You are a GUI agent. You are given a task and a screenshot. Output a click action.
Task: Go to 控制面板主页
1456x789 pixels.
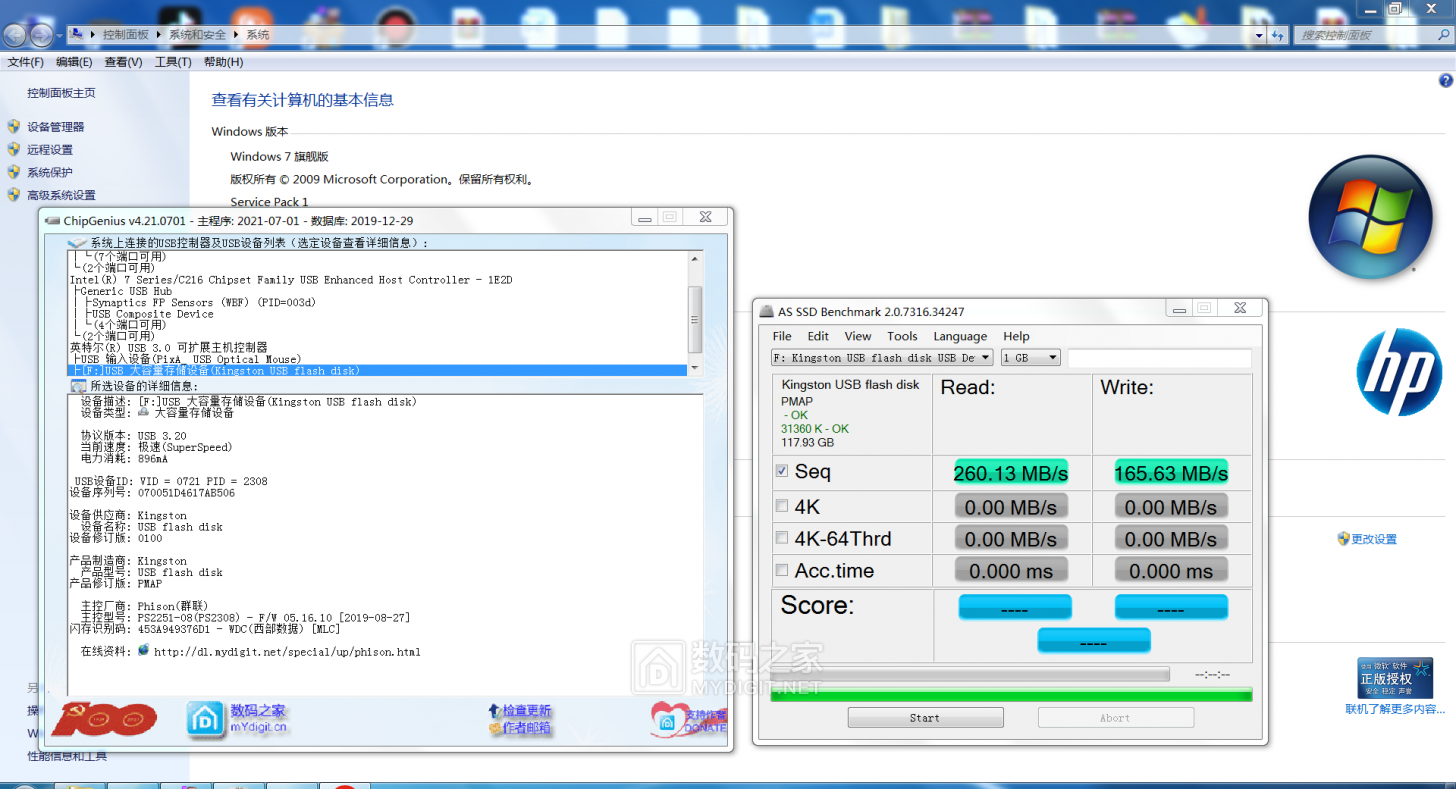coord(62,93)
